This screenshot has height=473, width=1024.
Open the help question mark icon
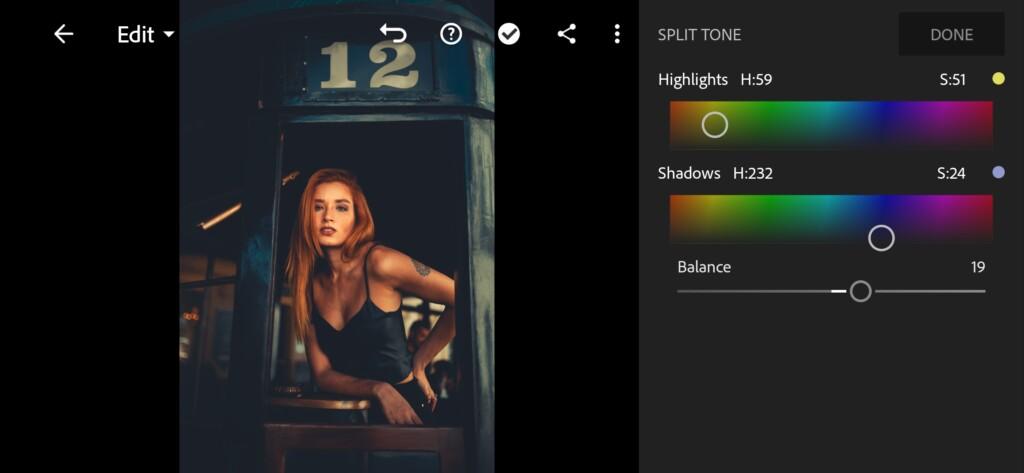(451, 34)
